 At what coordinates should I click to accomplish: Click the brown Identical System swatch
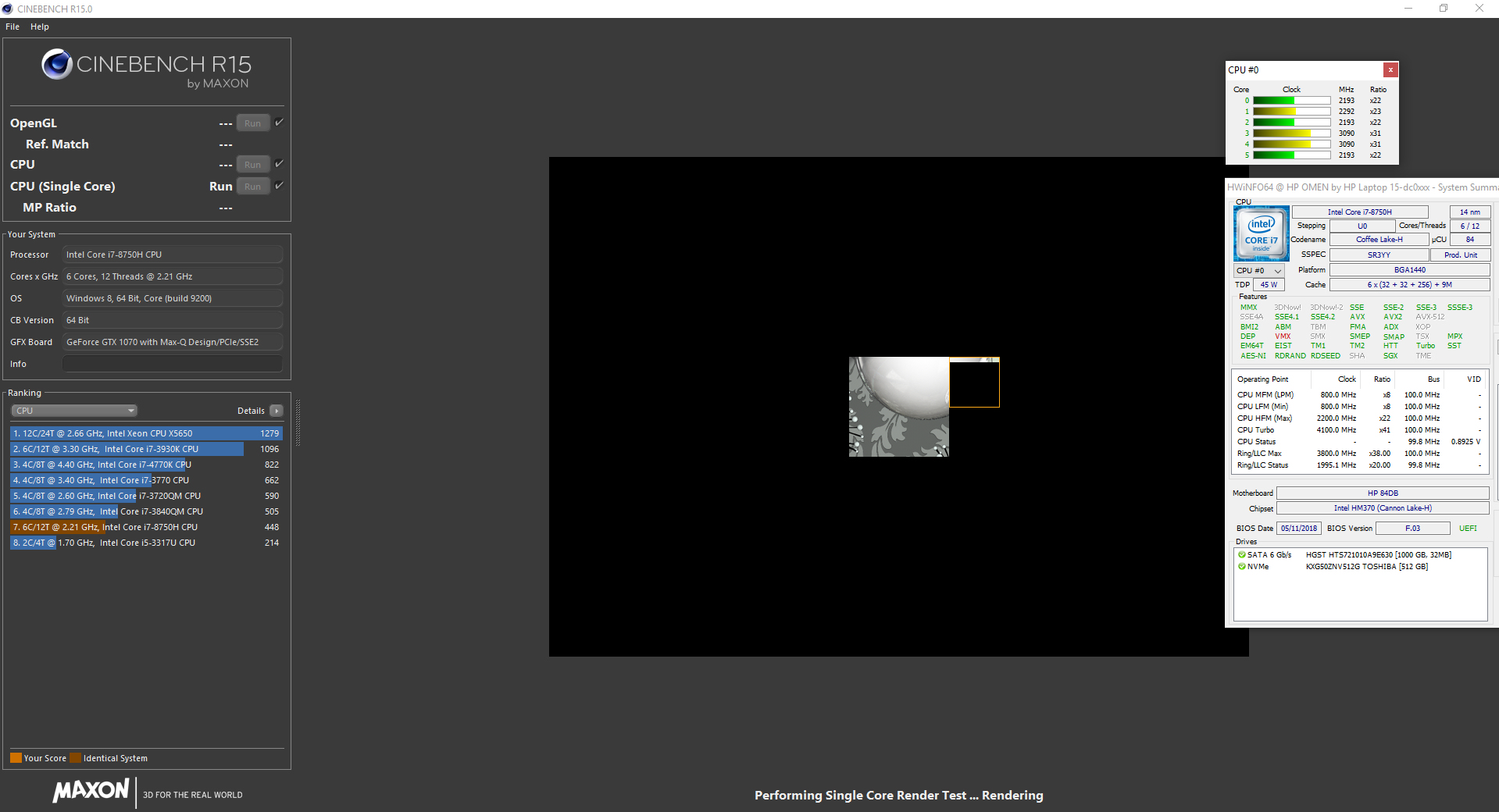point(75,758)
